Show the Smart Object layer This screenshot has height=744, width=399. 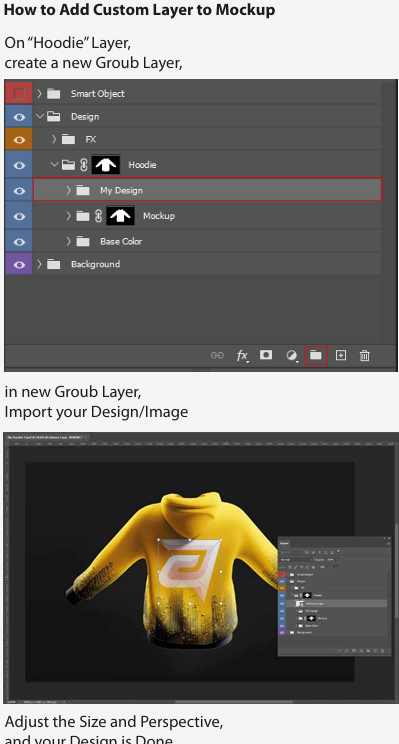pos(19,93)
